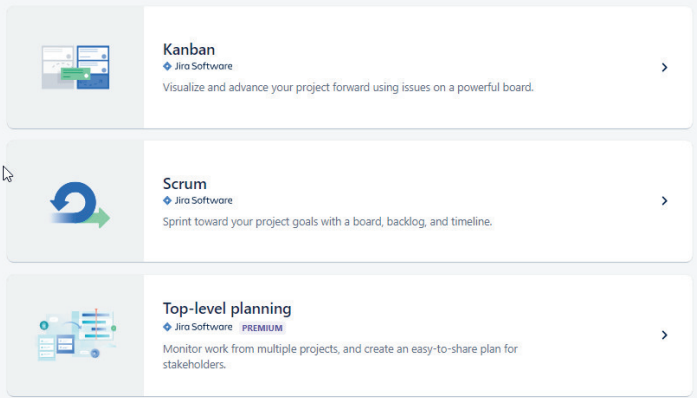Image resolution: width=697 pixels, height=398 pixels.
Task: Expand Top-level planning using the right chevron
Action: click(664, 335)
